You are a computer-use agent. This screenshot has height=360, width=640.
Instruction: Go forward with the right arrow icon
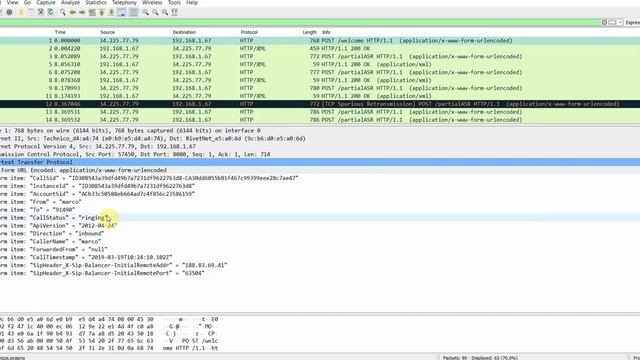coord(82,12)
